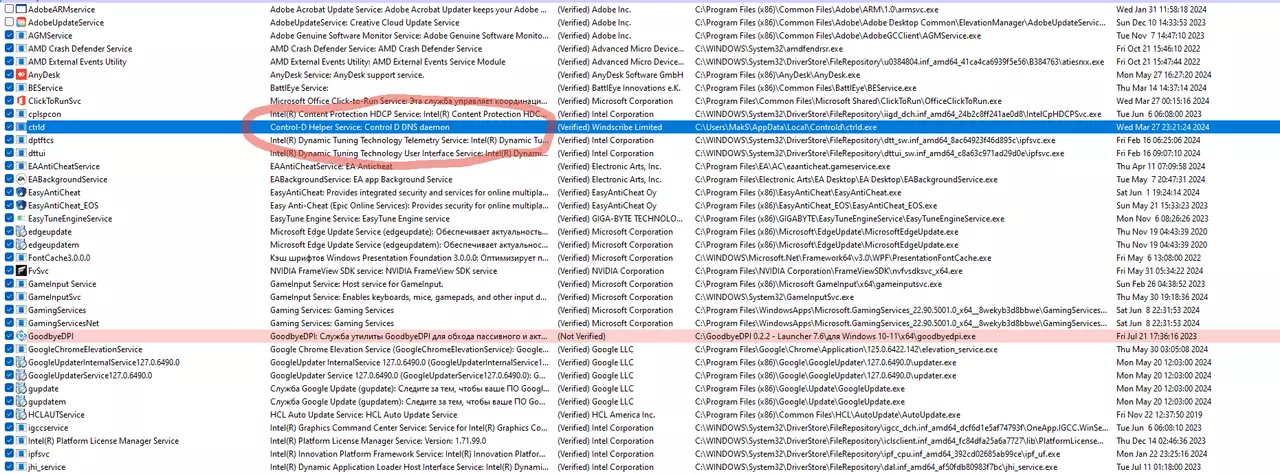Disable the dptftcs checkbox
The width and height of the screenshot is (1280, 474).
9,140
